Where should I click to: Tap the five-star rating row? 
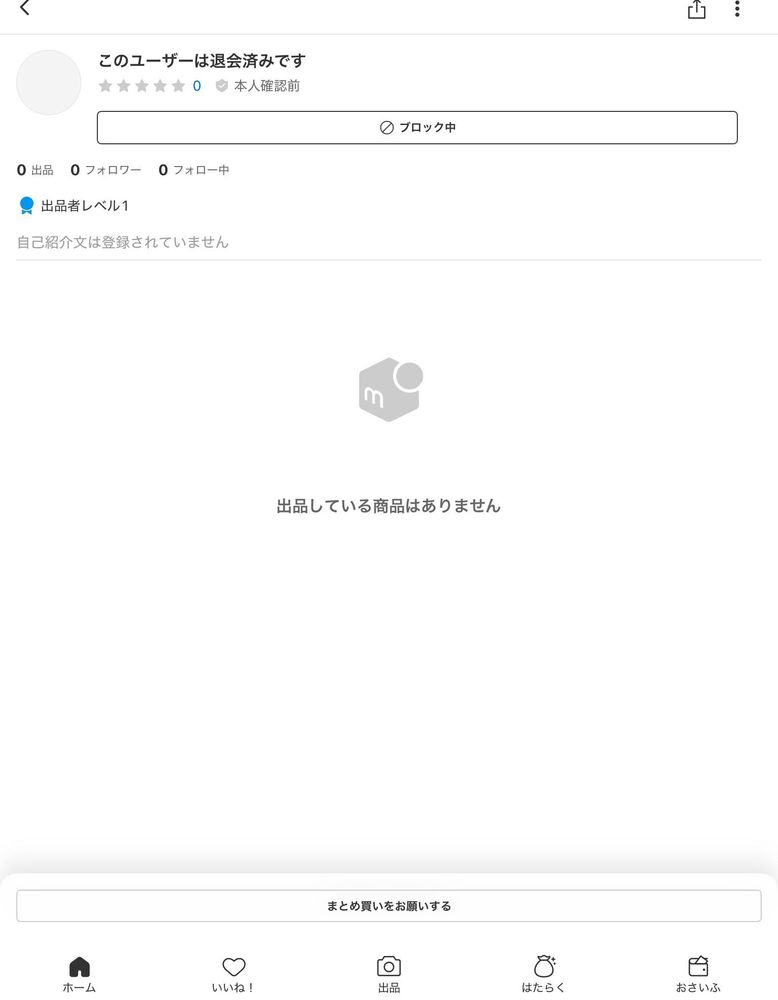pyautogui.click(x=142, y=86)
